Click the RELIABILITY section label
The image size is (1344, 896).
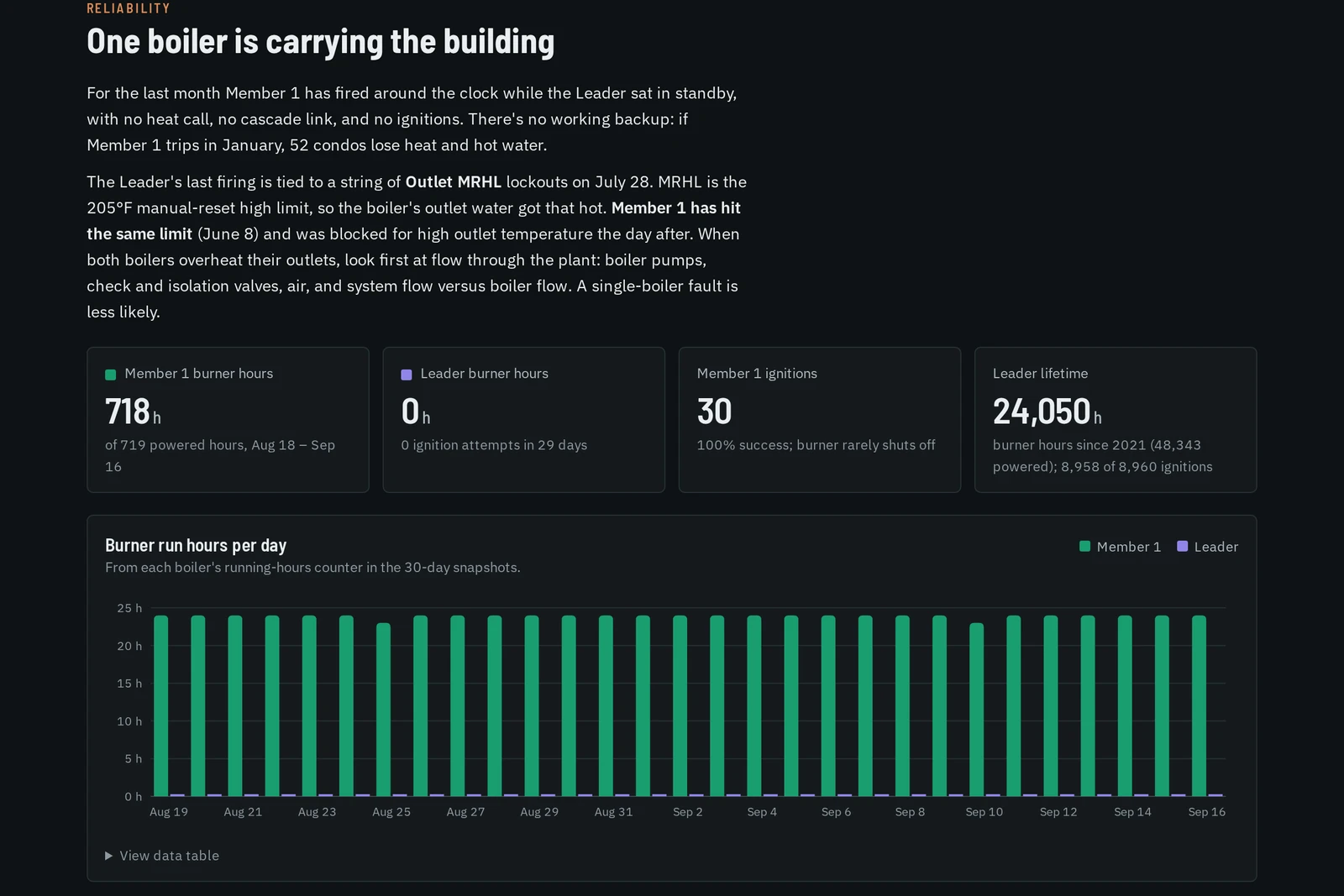(x=129, y=8)
